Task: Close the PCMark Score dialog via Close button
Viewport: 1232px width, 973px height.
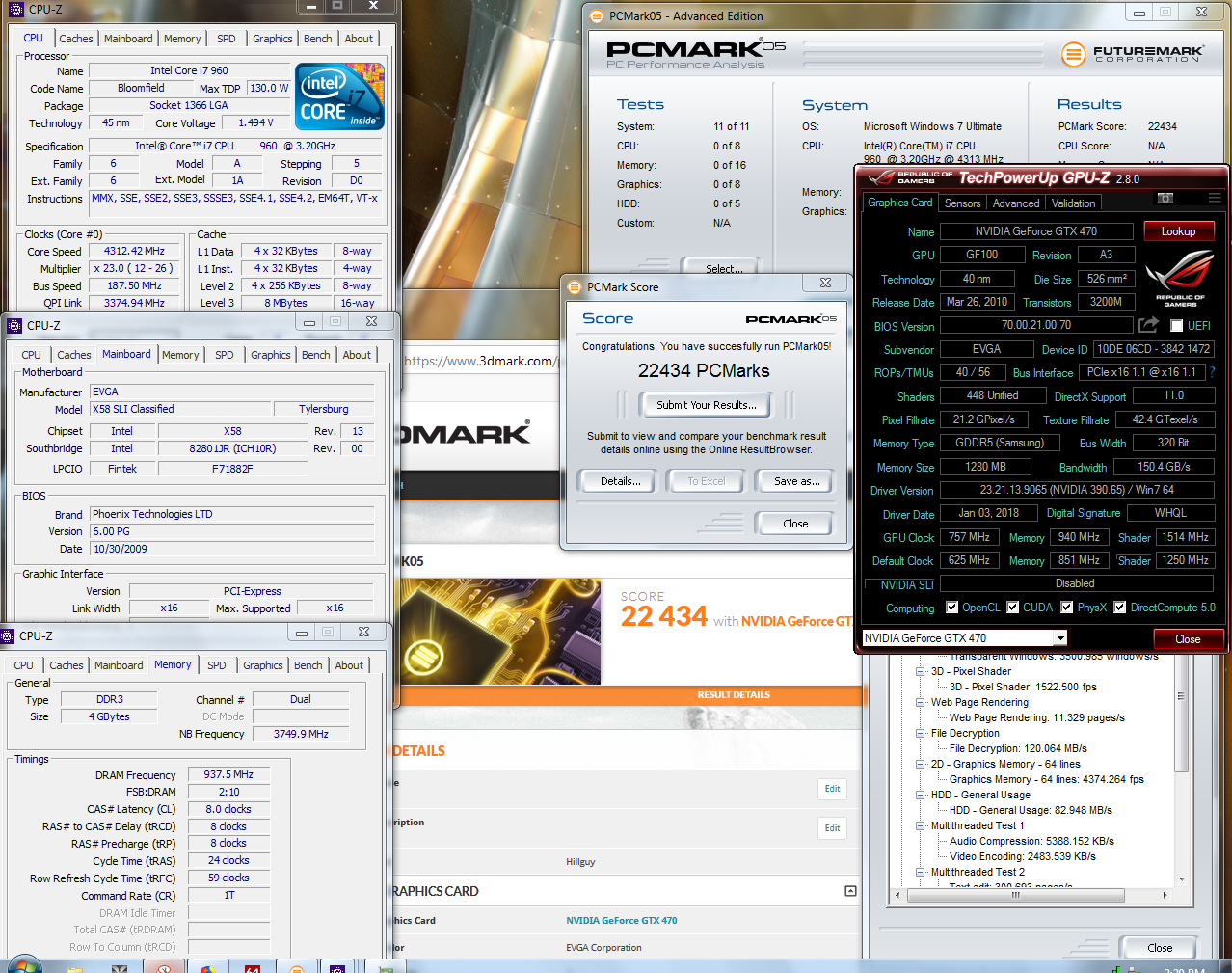Action: [x=795, y=524]
